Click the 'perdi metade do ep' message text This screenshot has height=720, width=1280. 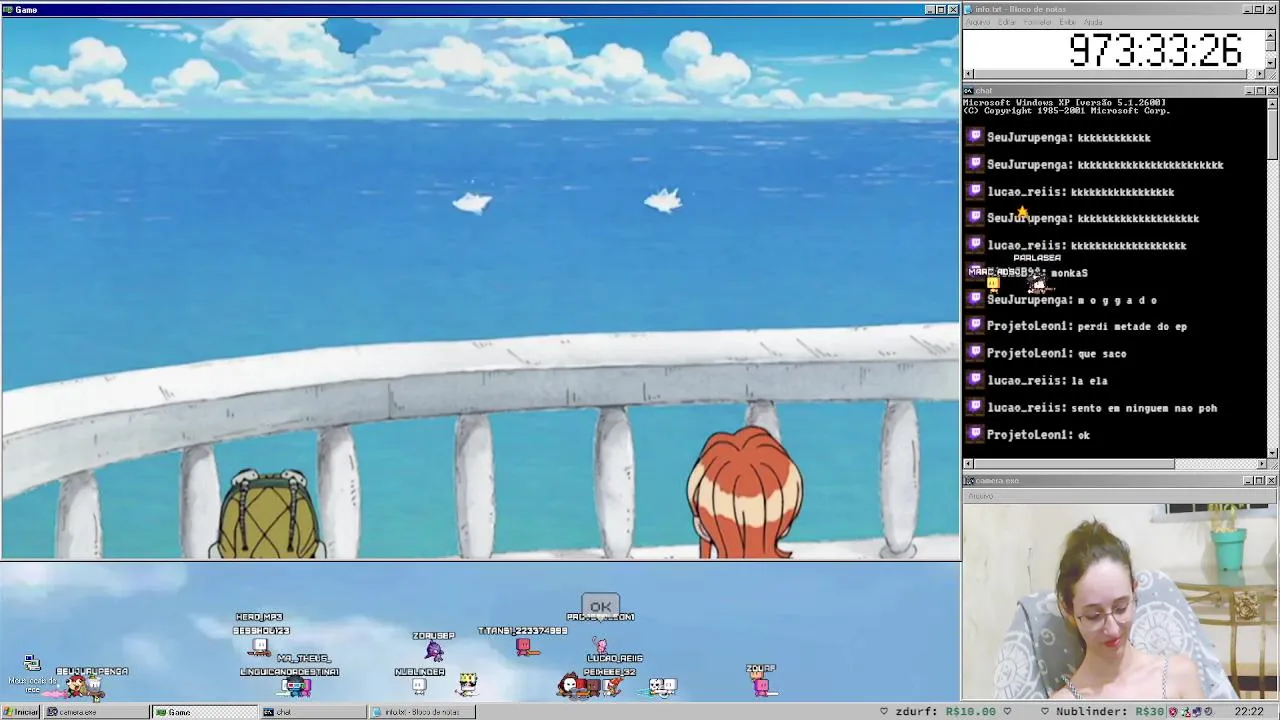click(x=1132, y=326)
